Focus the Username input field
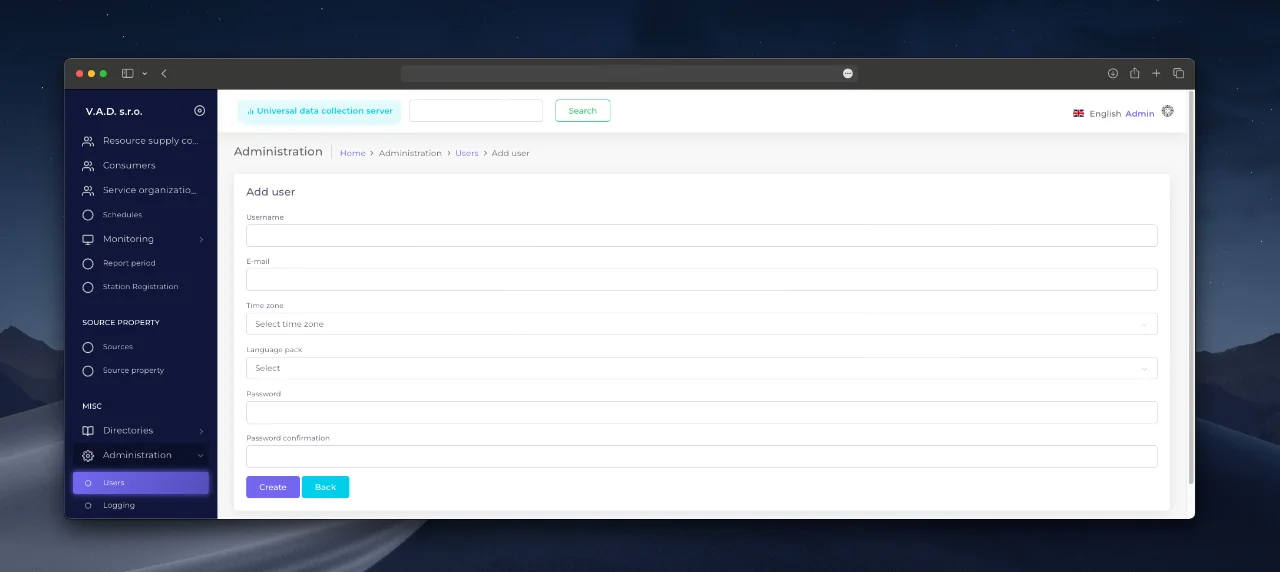The width and height of the screenshot is (1280, 572). 702,235
